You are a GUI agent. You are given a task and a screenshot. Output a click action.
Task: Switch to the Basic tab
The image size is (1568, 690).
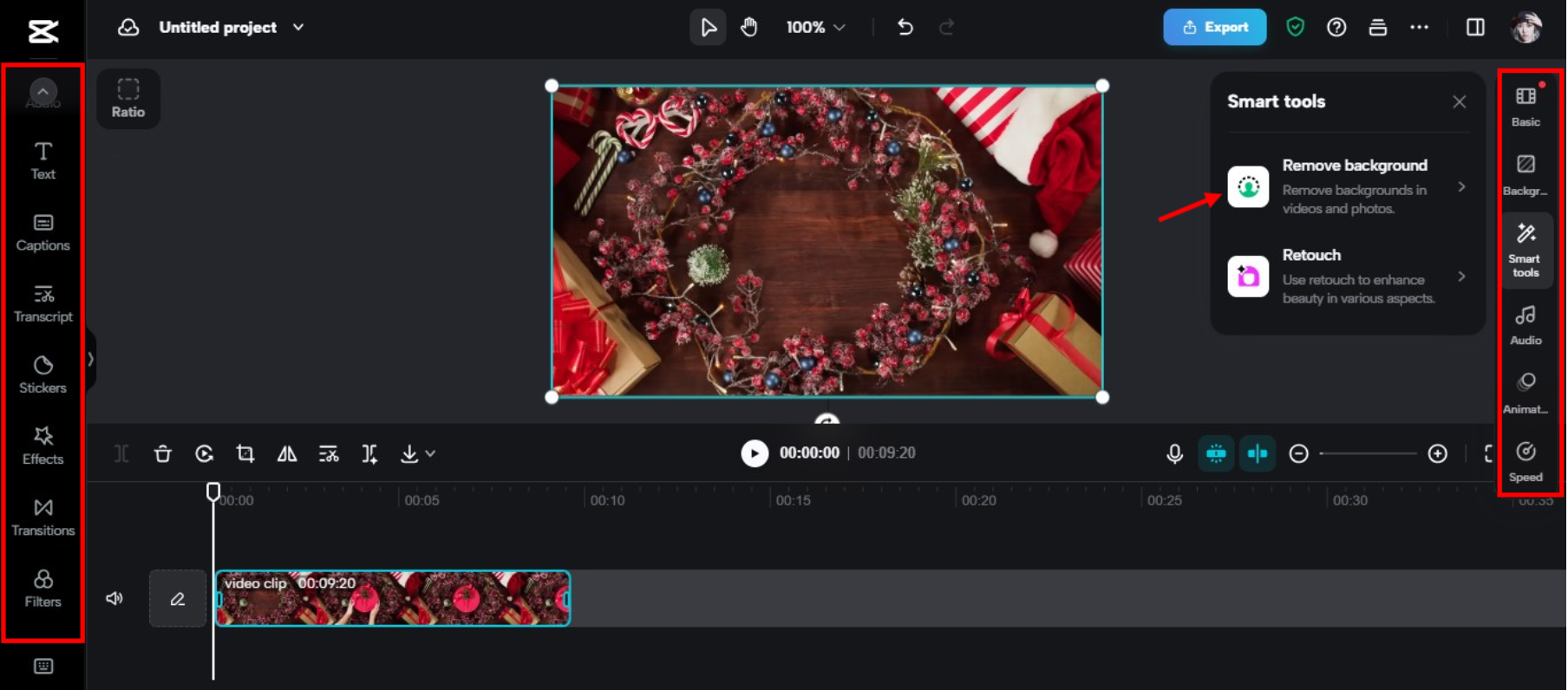(1526, 107)
